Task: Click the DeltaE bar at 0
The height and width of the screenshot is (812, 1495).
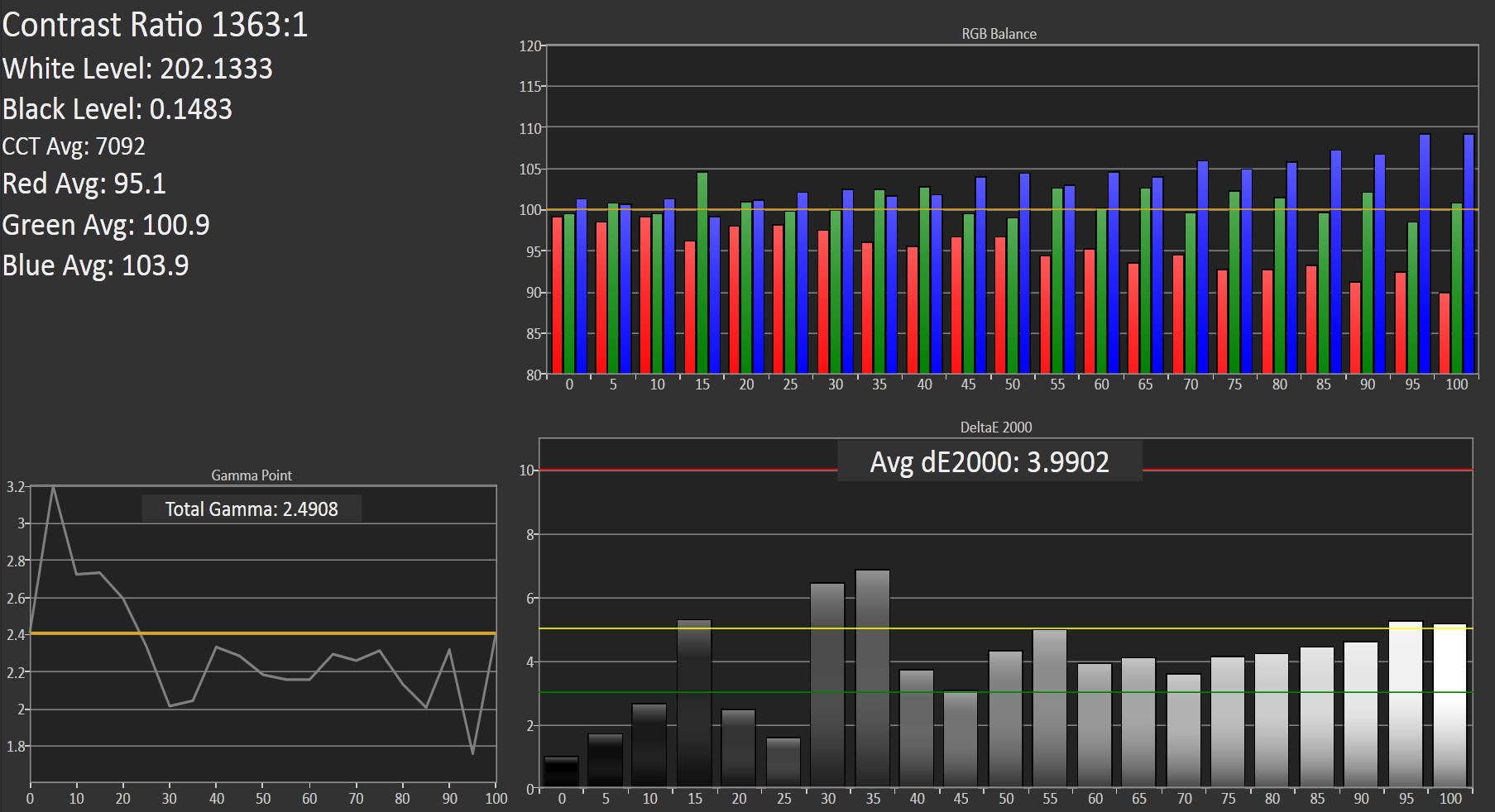Action: click(561, 771)
